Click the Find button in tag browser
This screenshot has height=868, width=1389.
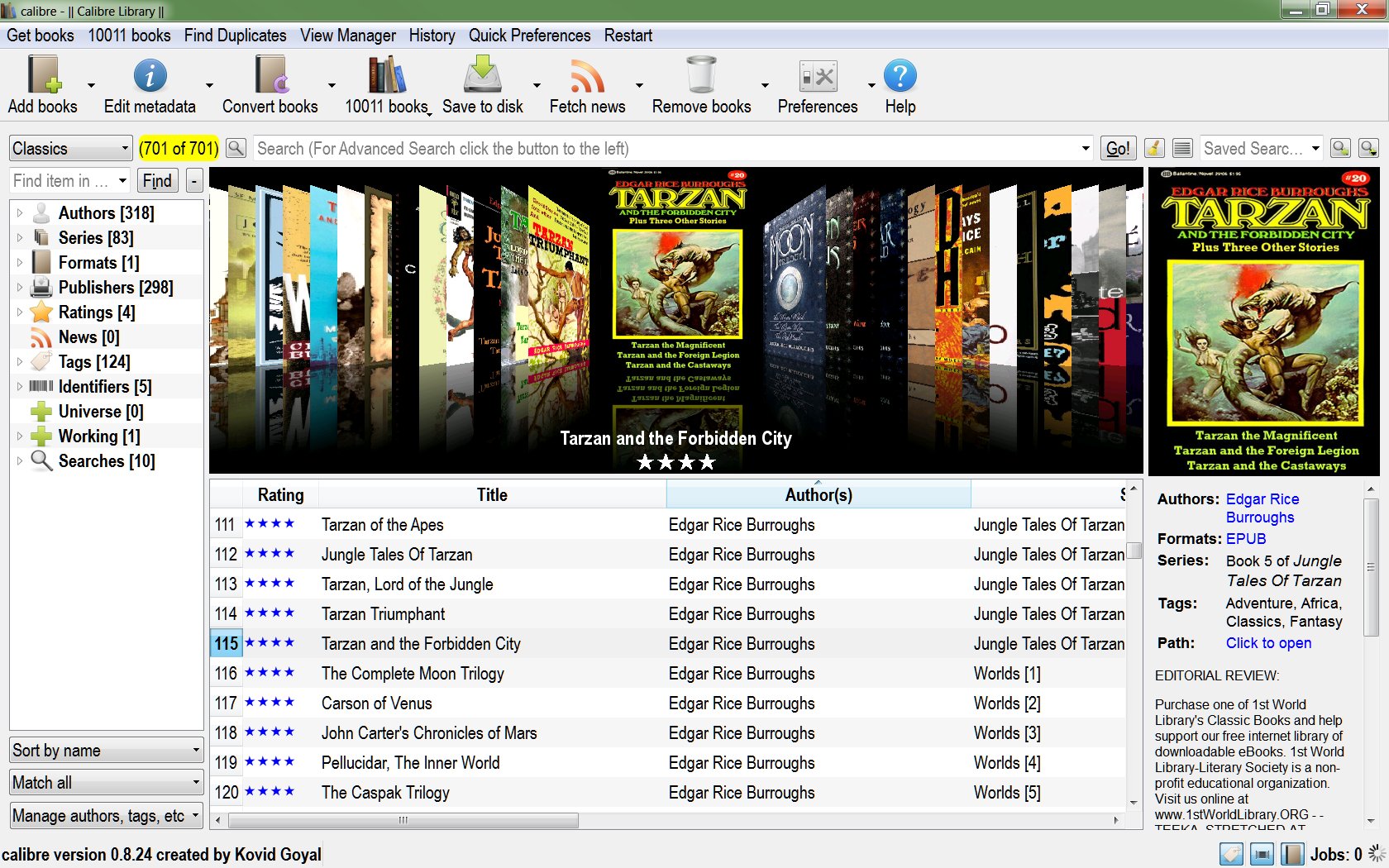157,180
